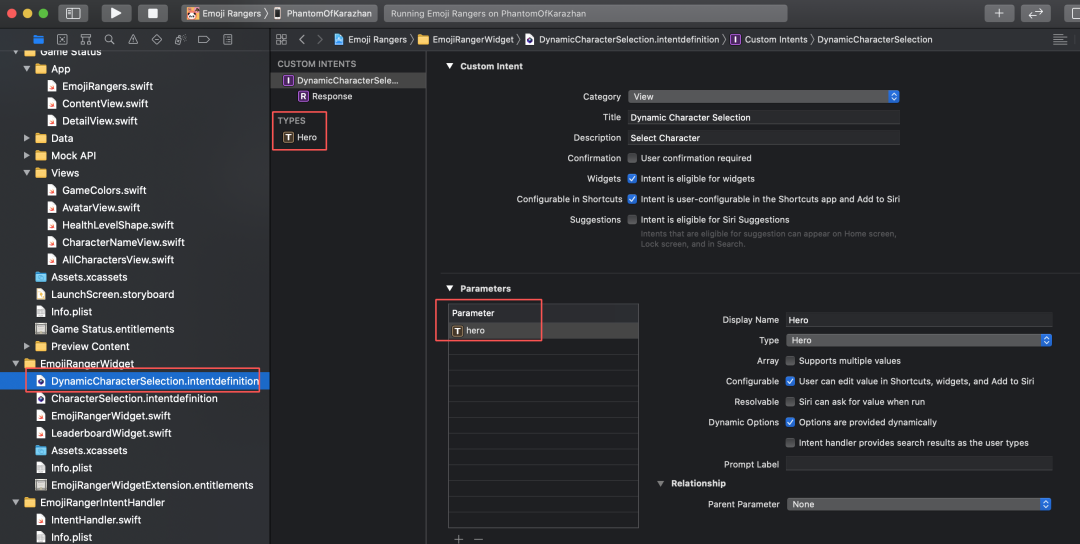Check Supports multiple values checkbox
Image resolution: width=1080 pixels, height=544 pixels.
tap(791, 361)
